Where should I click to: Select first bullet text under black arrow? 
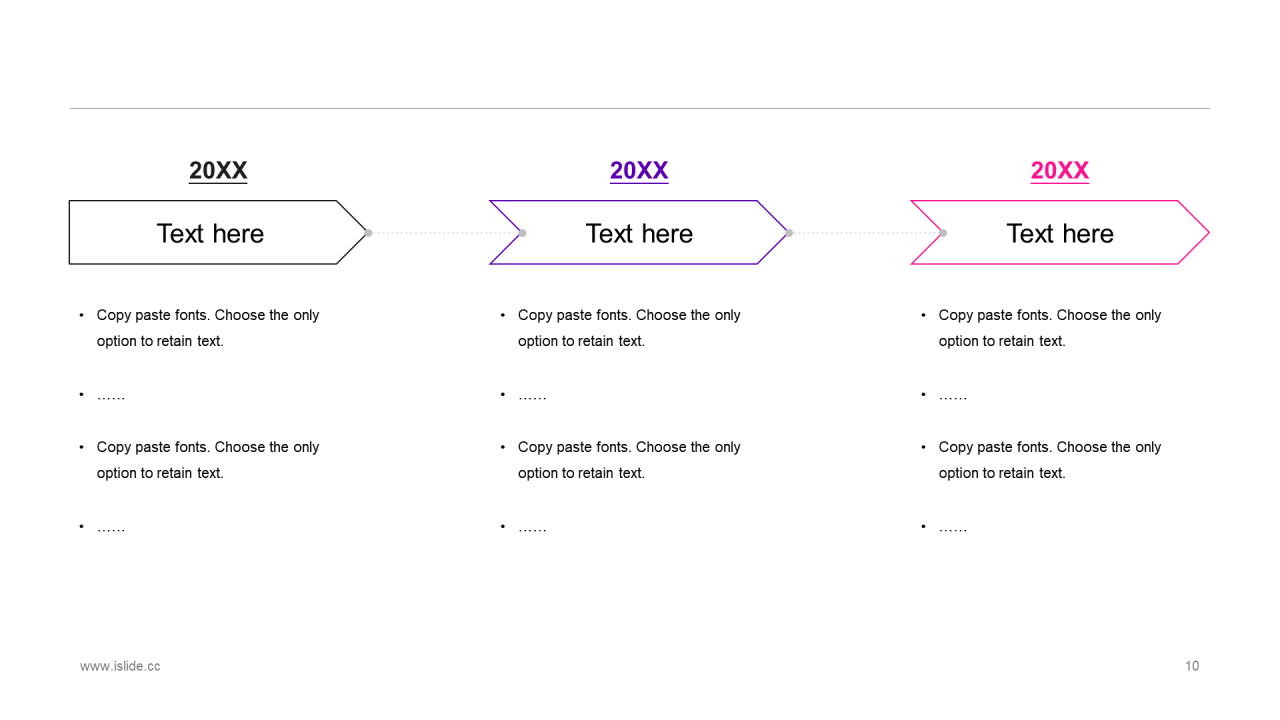tap(208, 328)
